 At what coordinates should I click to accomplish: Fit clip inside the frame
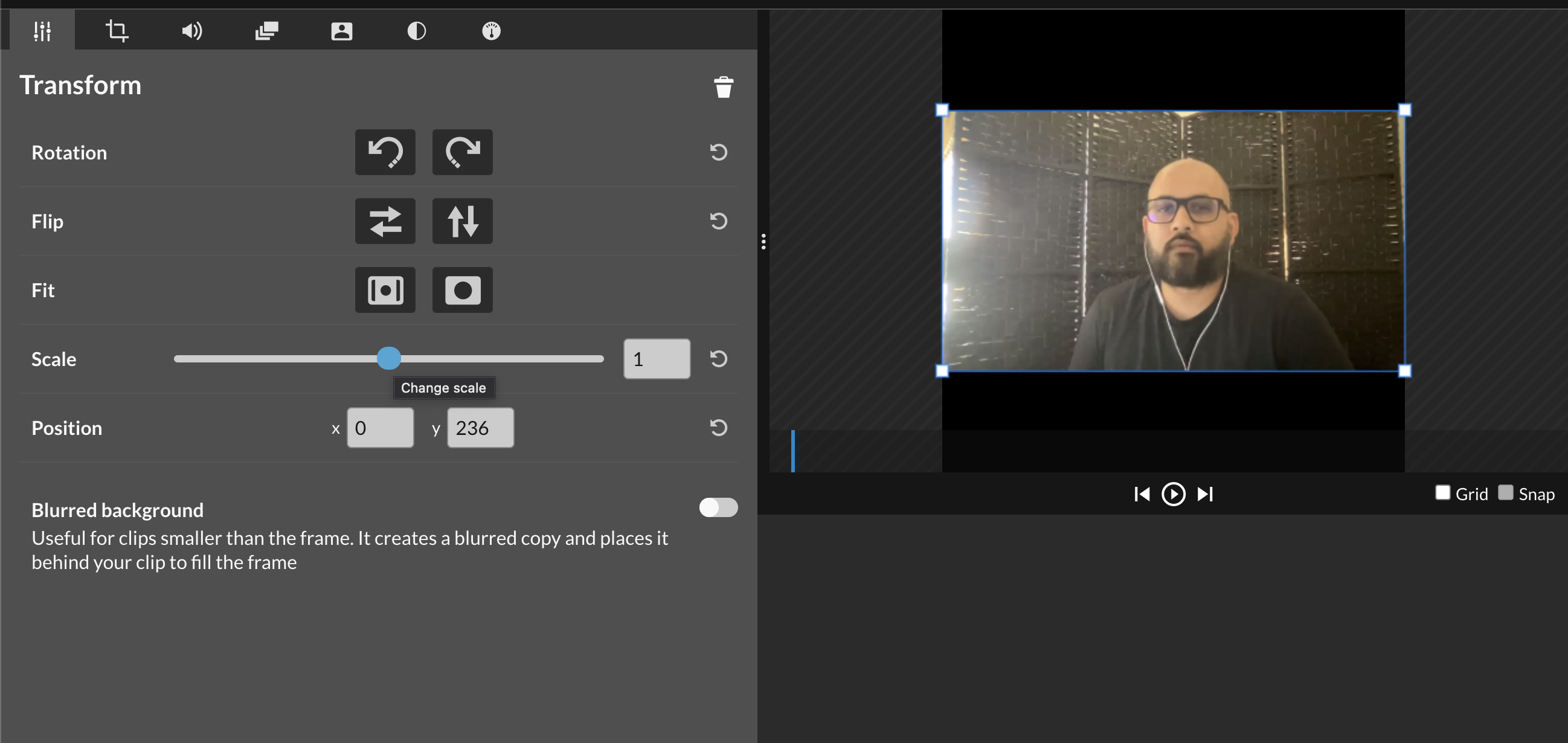385,290
